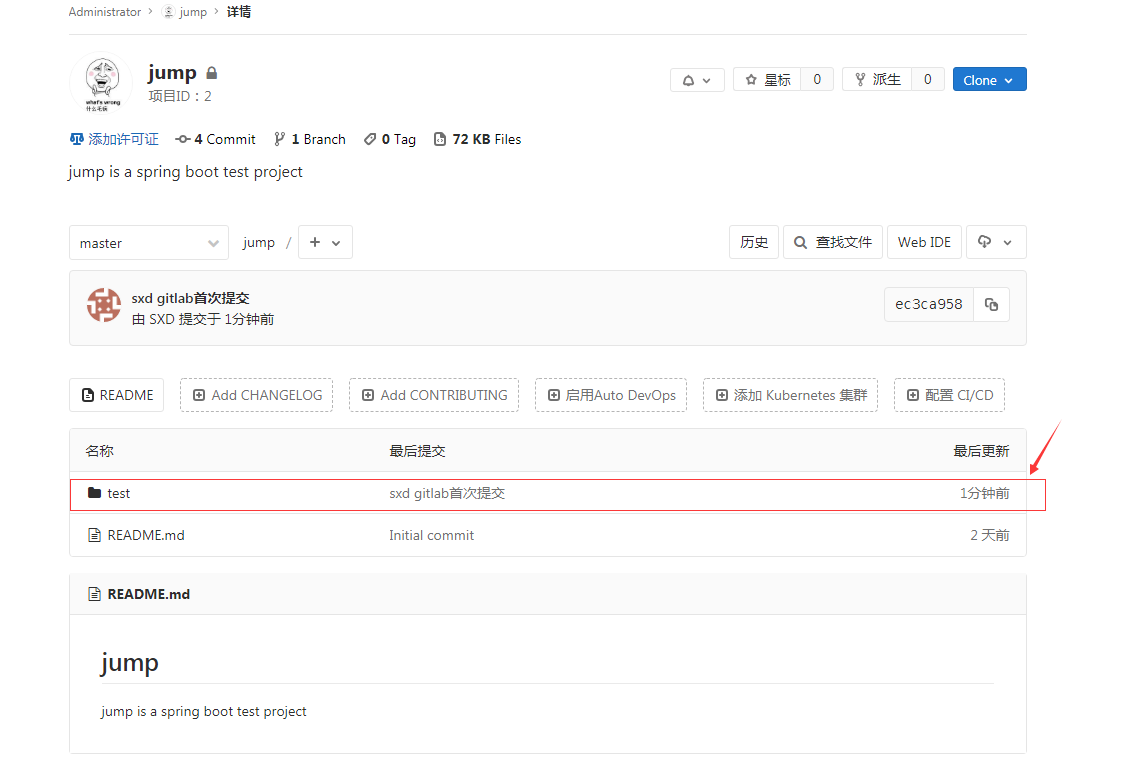
Task: Open the master branch selector
Action: [x=149, y=243]
